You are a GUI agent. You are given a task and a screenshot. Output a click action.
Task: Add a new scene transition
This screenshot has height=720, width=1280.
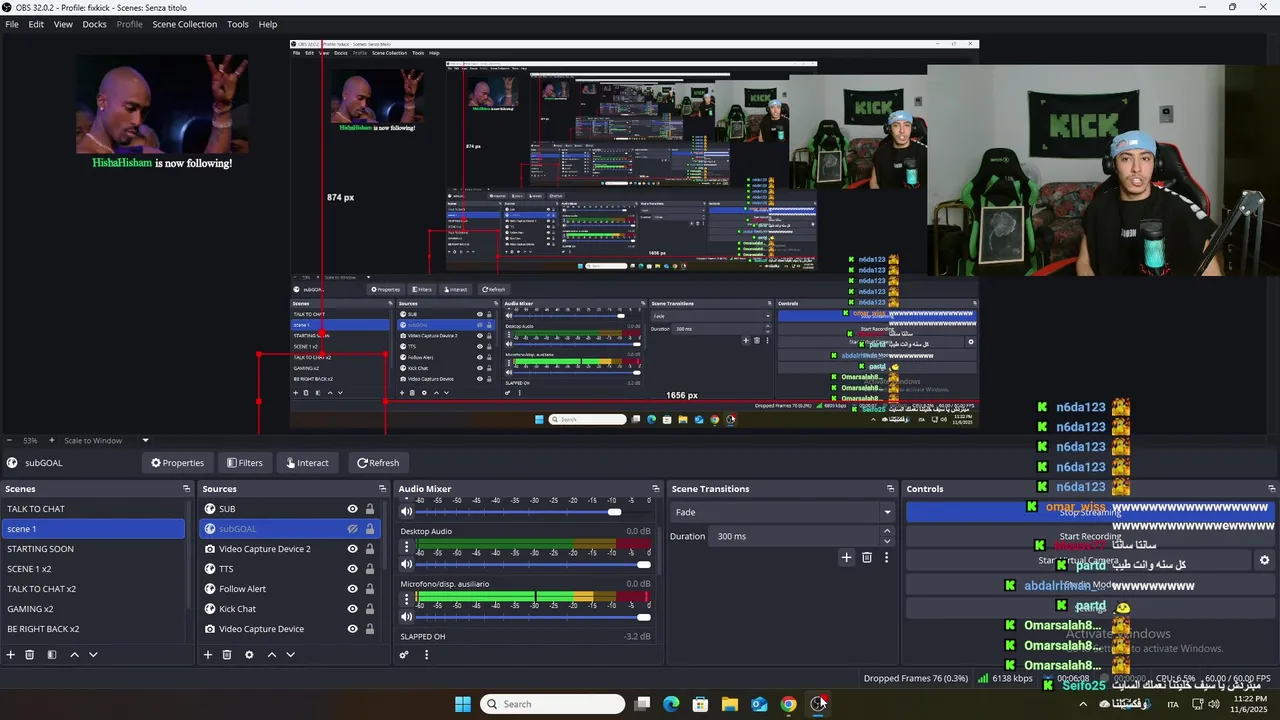(846, 557)
